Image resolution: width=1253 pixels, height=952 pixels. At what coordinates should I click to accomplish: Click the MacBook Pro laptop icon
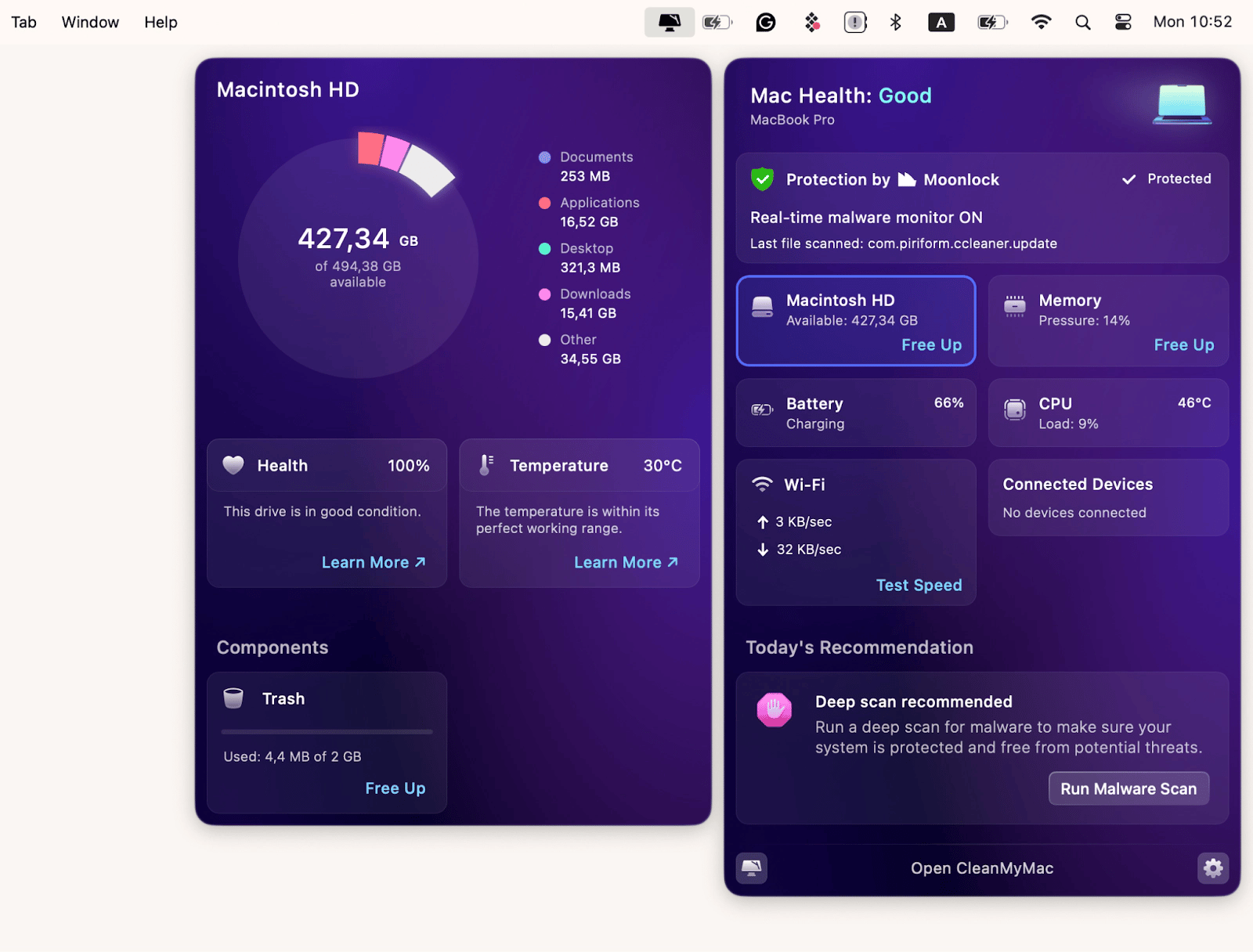coord(1183,104)
